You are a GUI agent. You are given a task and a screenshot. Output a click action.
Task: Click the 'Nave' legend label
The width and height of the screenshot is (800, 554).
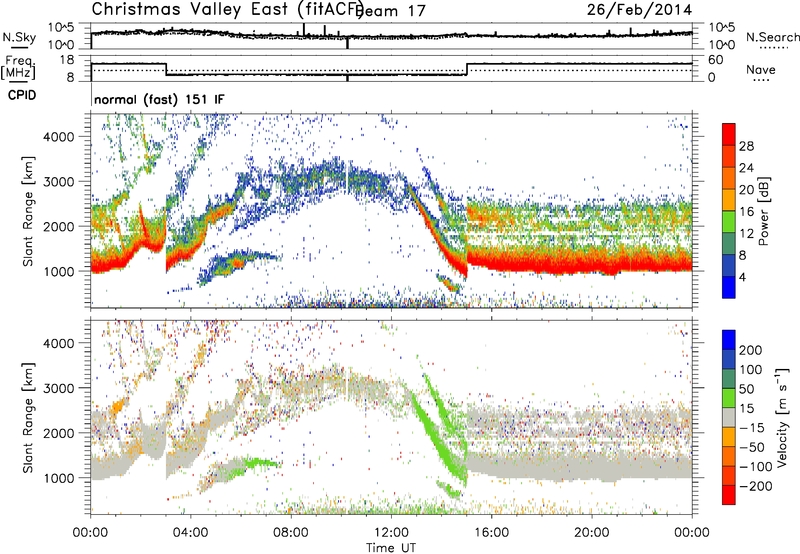coord(760,70)
